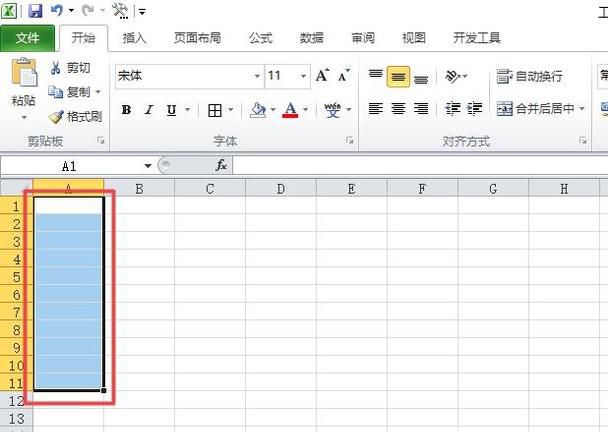Select column D header

click(x=281, y=189)
